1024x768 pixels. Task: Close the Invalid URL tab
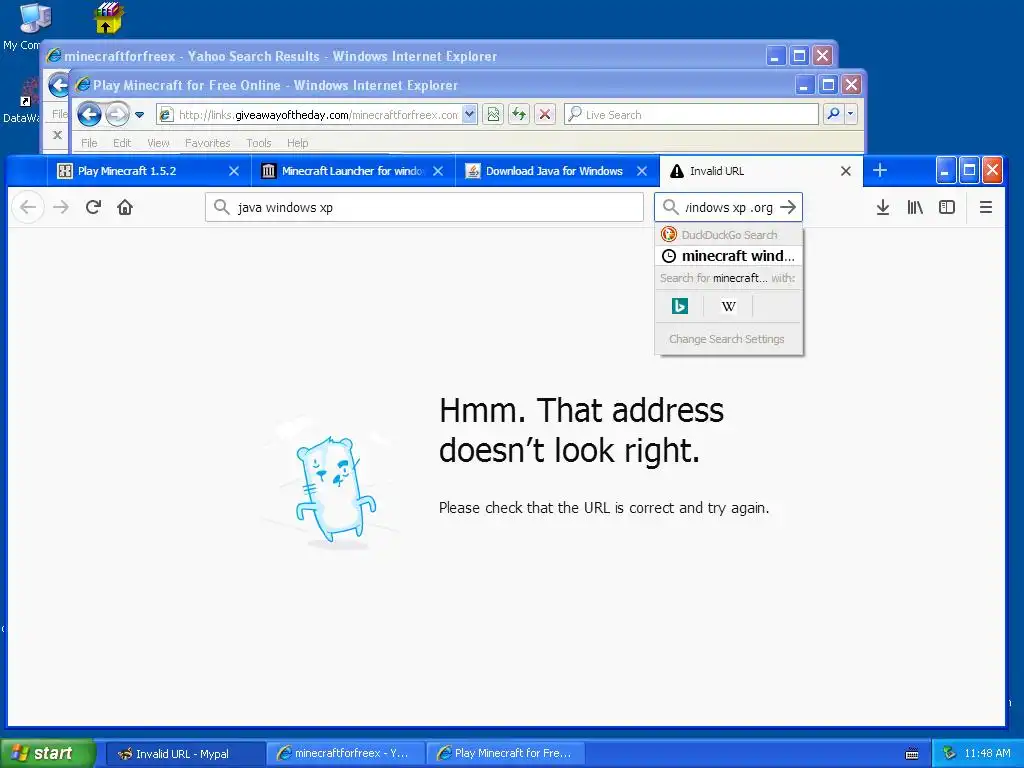[x=846, y=171]
